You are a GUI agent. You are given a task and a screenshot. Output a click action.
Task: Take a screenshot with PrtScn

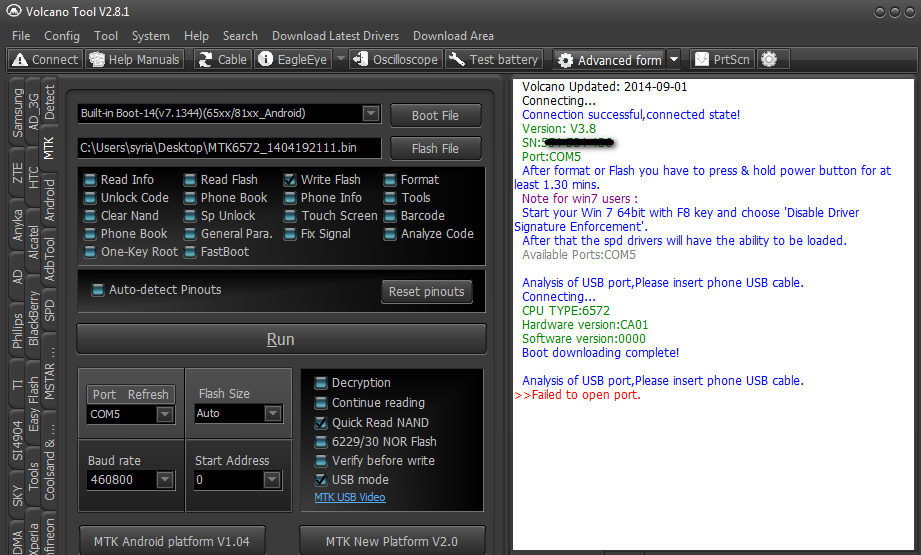pos(722,59)
